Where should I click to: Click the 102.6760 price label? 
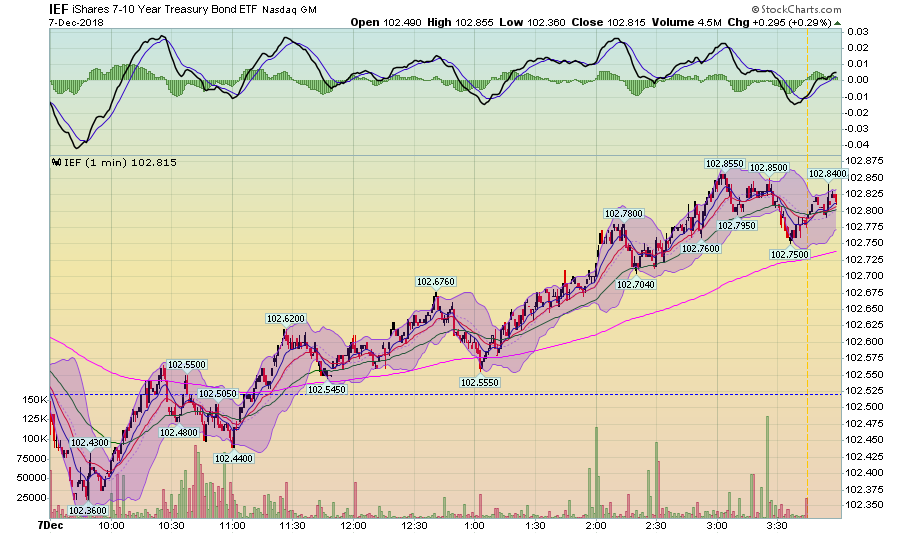coord(436,281)
